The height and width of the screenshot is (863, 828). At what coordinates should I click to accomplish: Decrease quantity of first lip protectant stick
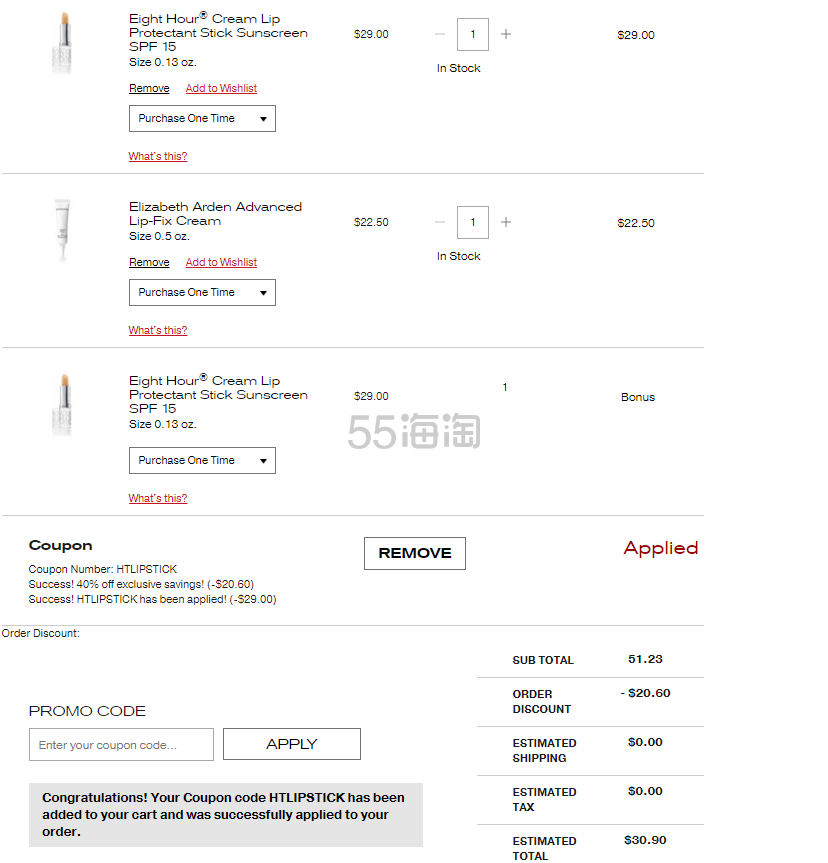439,34
